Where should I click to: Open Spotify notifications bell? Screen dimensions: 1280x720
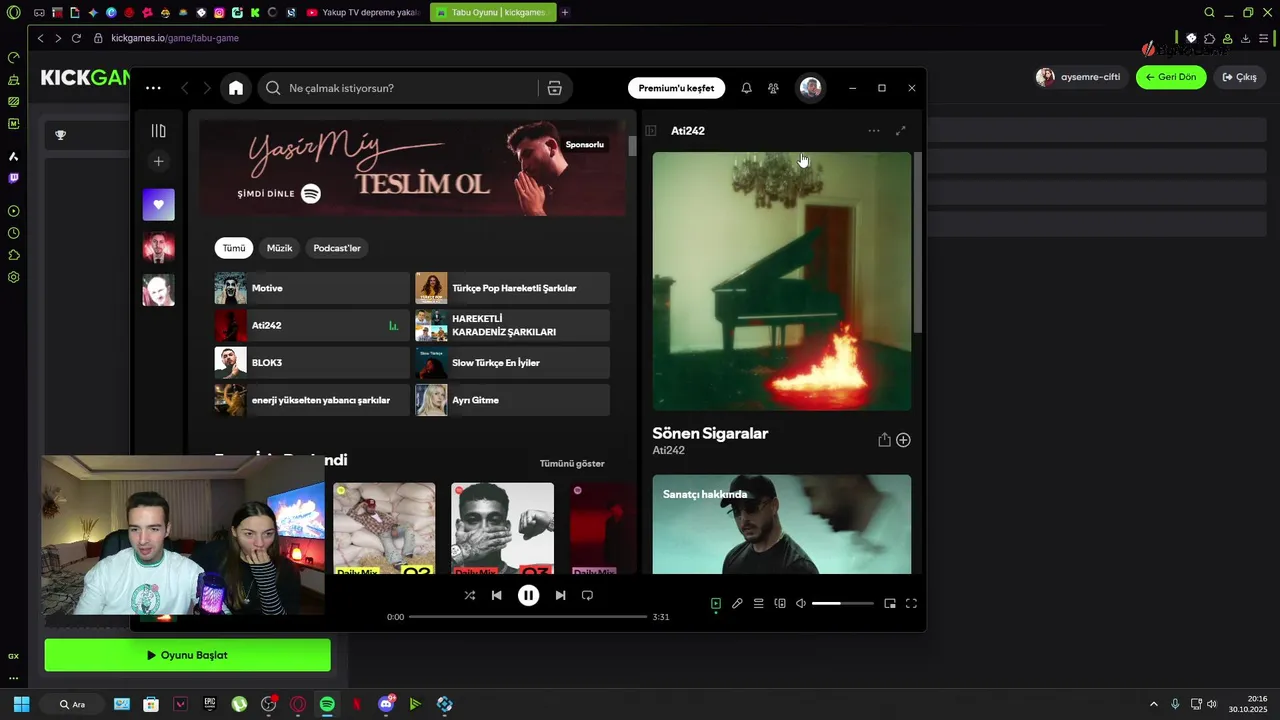point(746,88)
